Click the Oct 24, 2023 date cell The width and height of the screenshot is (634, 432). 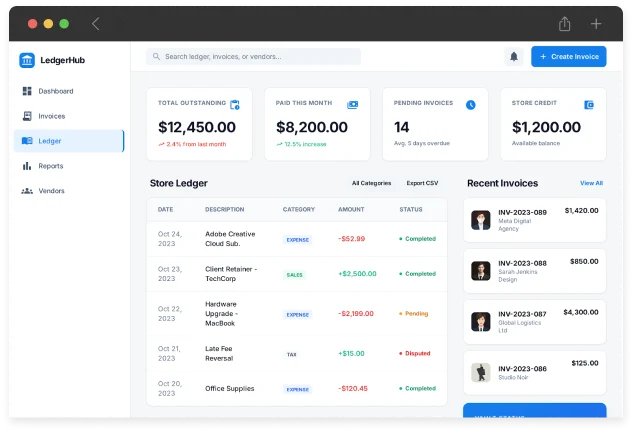[170, 239]
